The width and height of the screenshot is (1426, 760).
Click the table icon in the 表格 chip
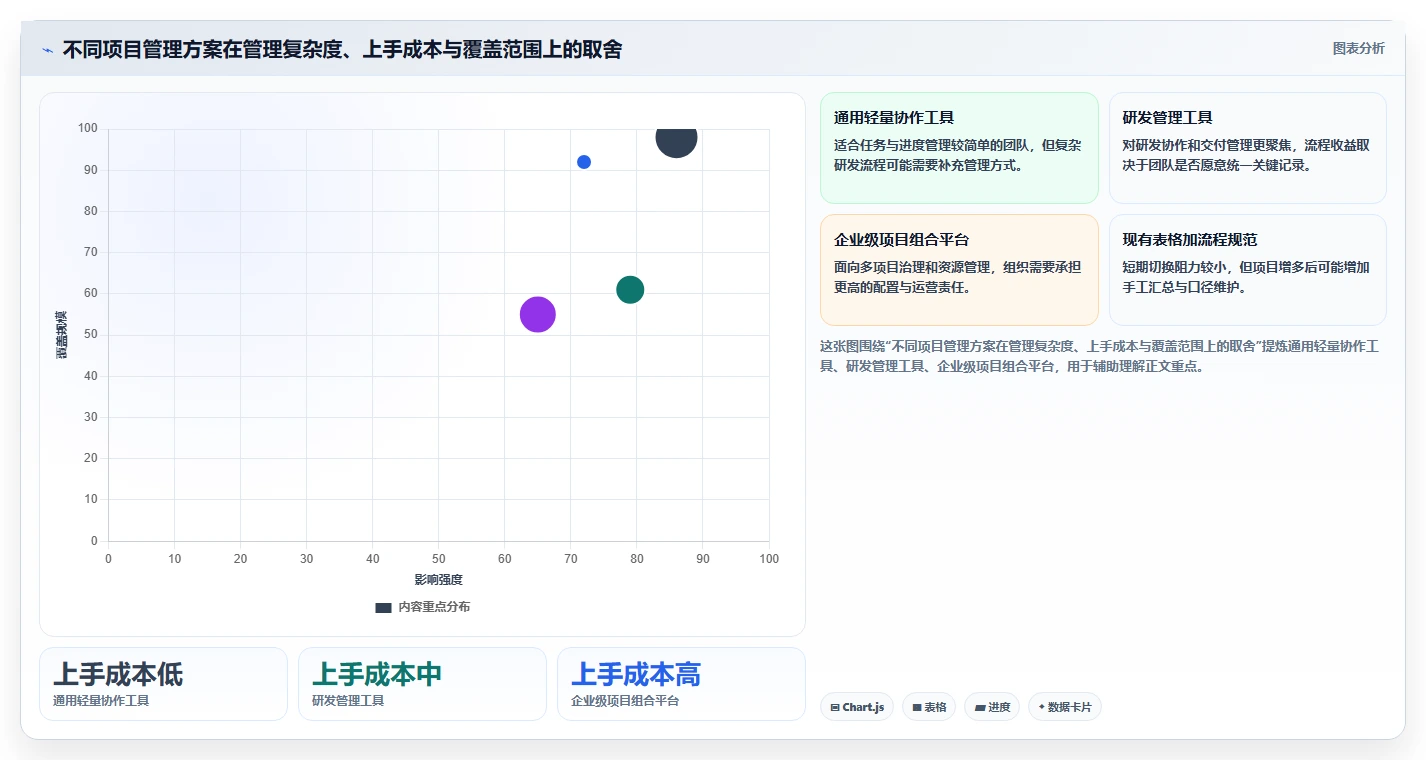tap(917, 707)
